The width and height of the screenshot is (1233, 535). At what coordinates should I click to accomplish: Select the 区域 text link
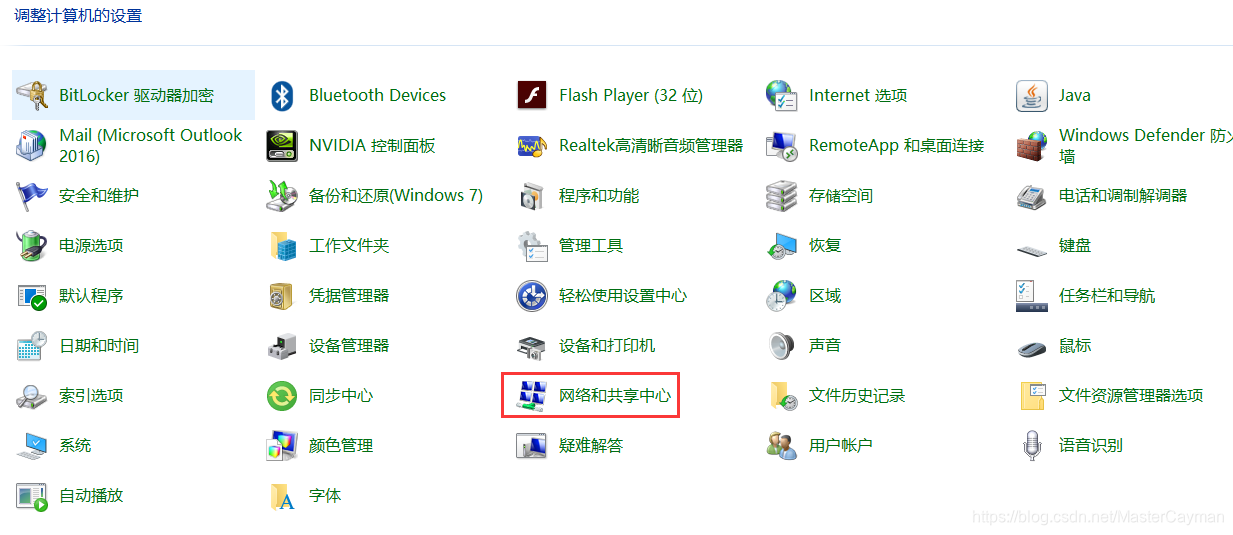[825, 296]
